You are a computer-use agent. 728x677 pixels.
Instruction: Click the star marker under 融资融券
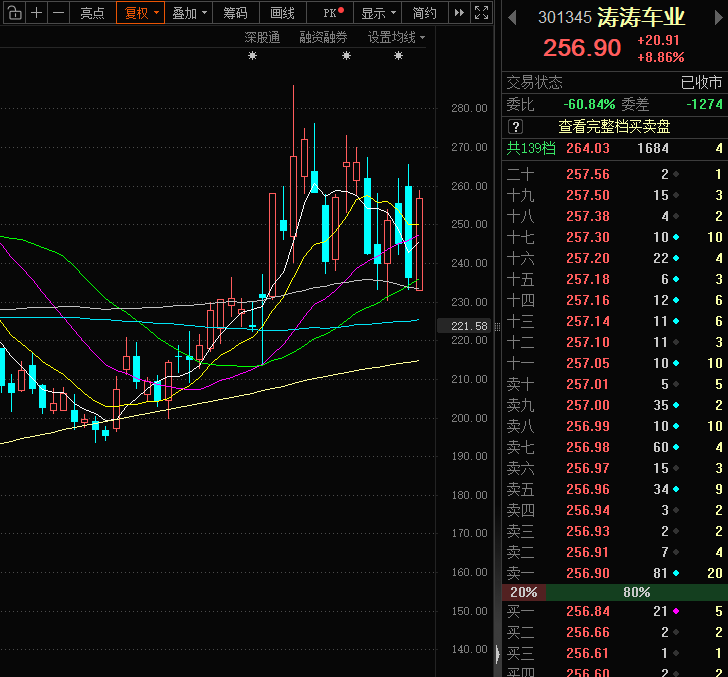coord(346,56)
